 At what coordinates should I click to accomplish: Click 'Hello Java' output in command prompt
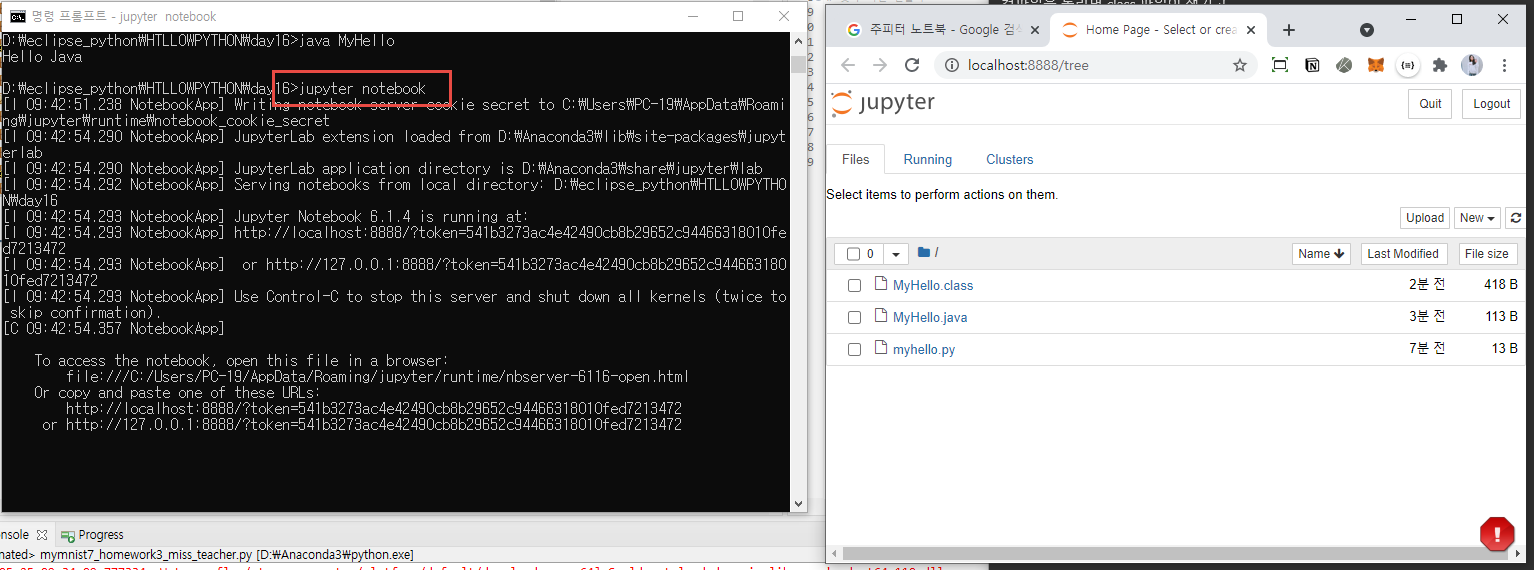(x=42, y=57)
